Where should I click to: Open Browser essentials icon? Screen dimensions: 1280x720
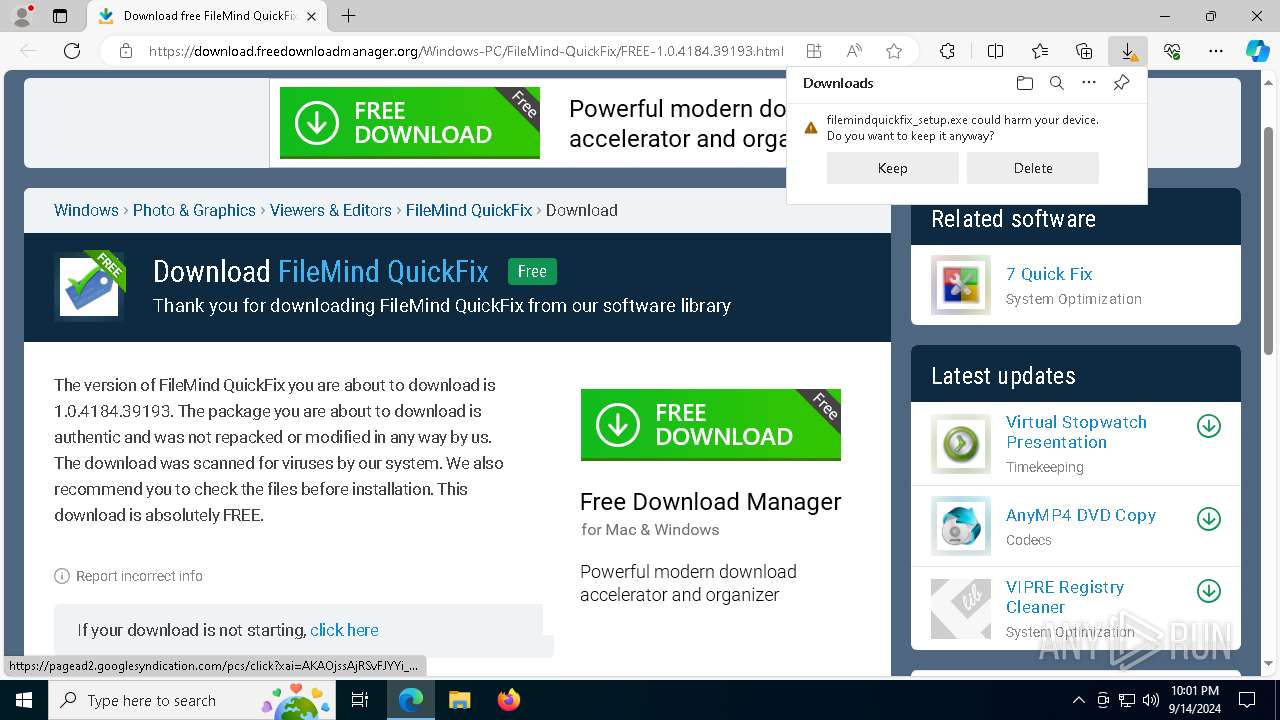(1172, 51)
